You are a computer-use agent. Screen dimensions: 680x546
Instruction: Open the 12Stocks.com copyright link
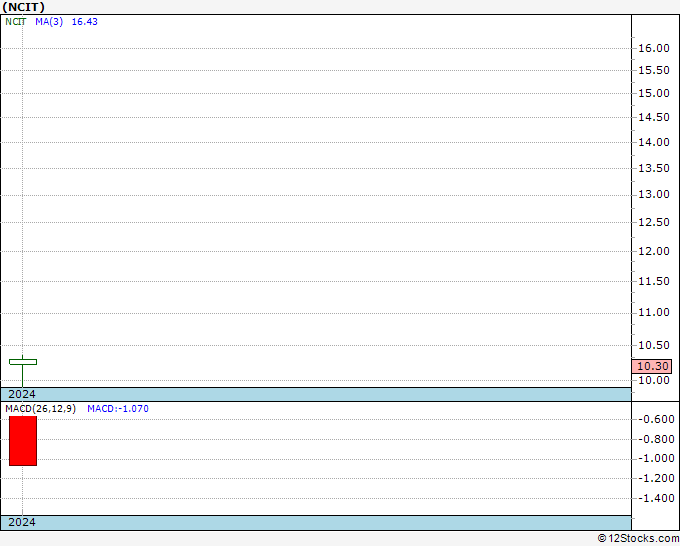[638, 539]
